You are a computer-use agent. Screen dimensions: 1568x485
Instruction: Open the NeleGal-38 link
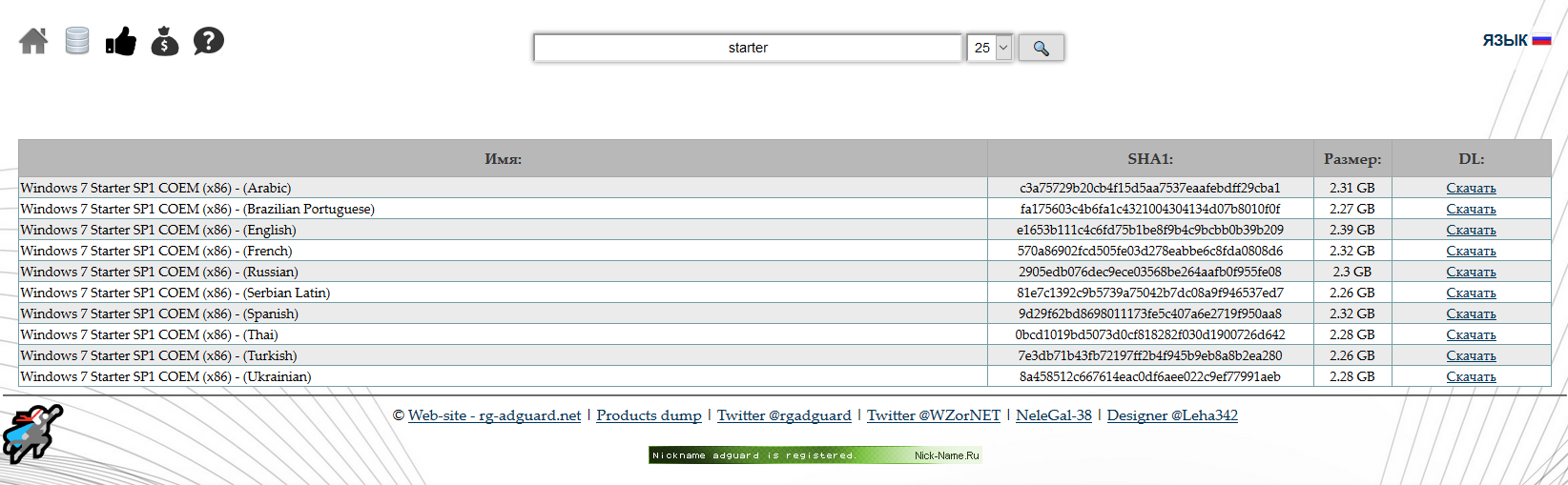(1054, 415)
